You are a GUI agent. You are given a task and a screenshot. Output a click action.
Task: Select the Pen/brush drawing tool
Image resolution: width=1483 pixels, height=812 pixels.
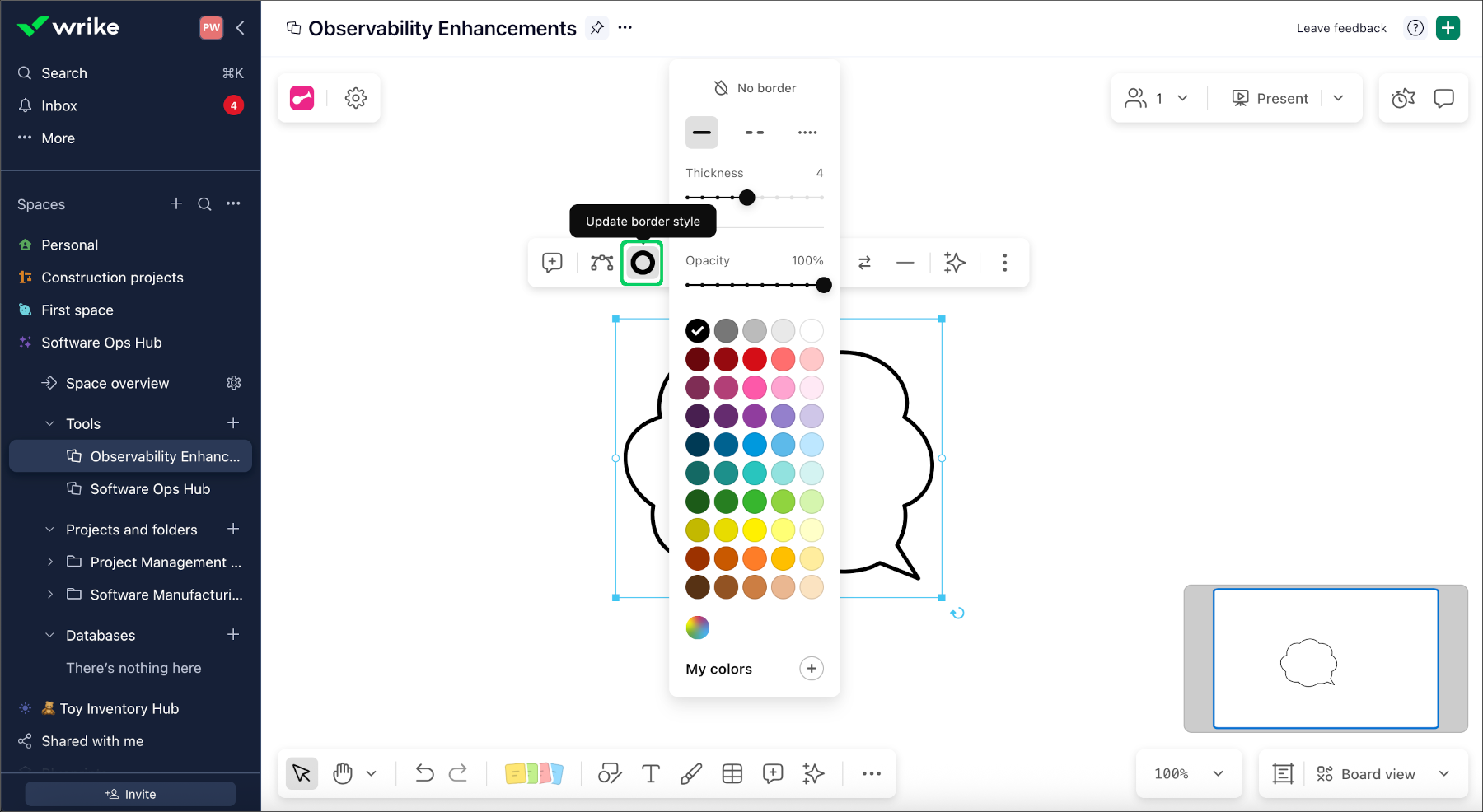click(x=691, y=773)
